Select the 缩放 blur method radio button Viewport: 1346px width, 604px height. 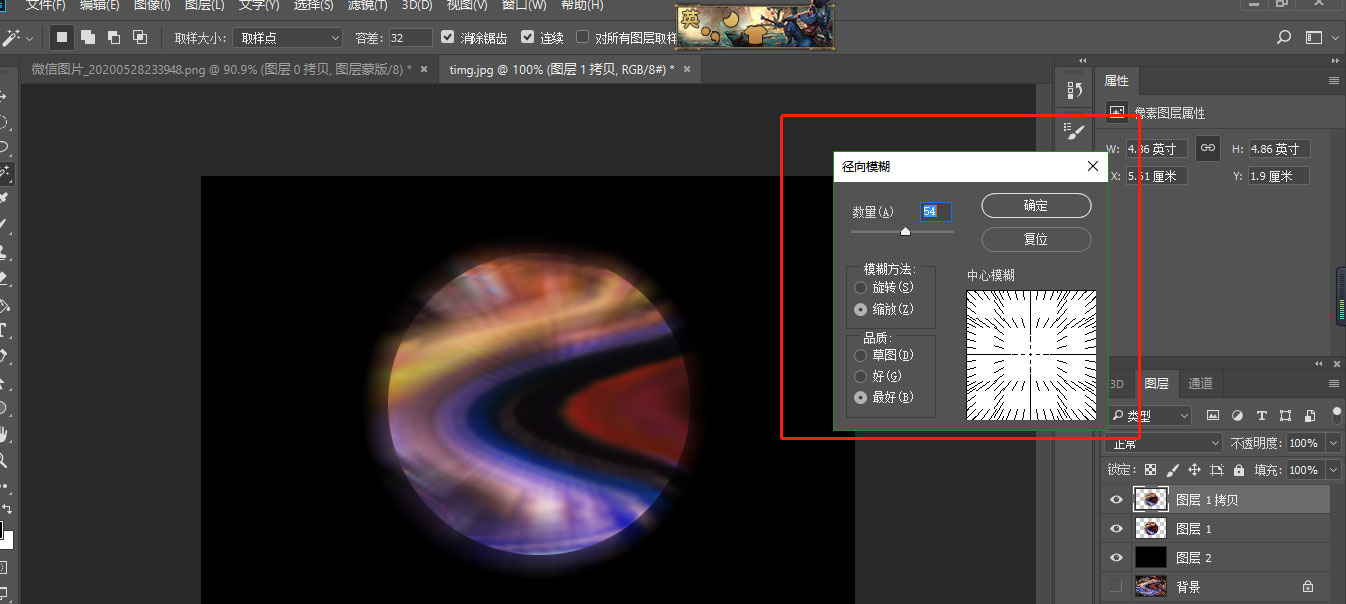coord(860,309)
